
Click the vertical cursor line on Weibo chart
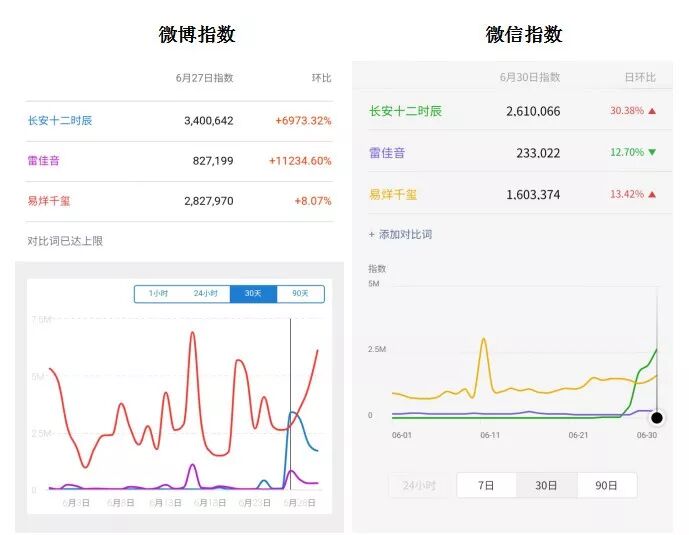click(290, 404)
